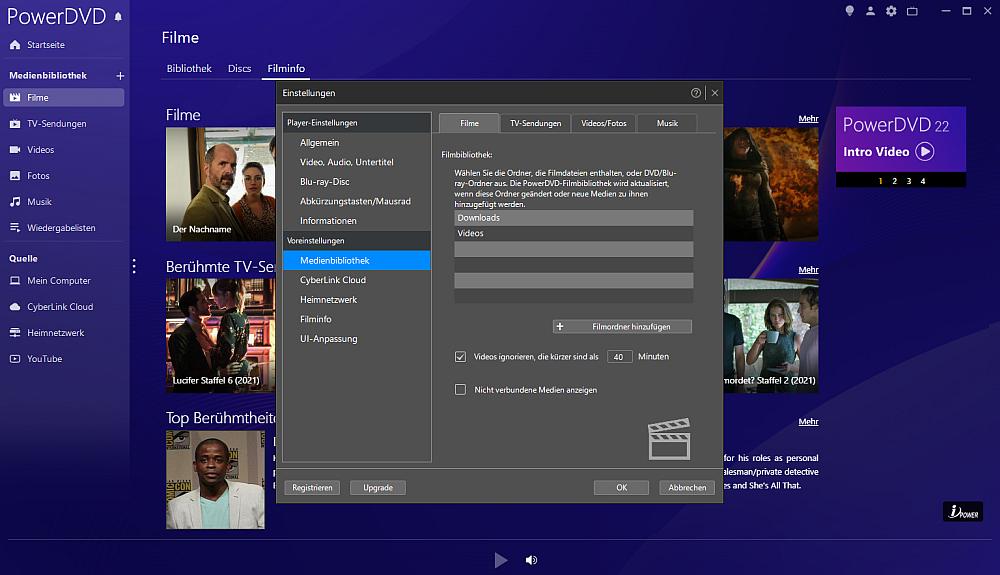Open Filminfo settings entry

coord(357,319)
